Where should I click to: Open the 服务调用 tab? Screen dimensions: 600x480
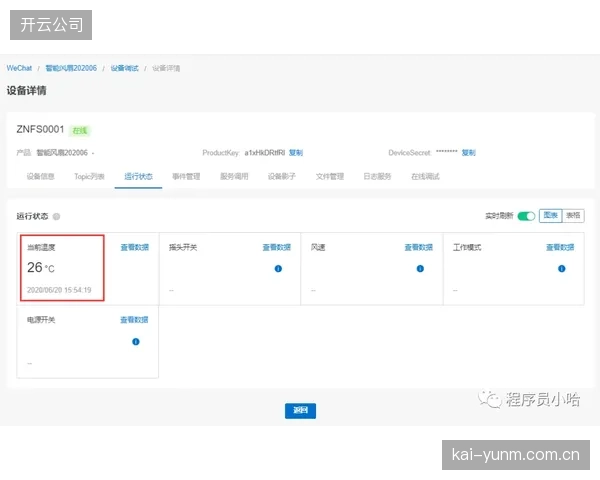pyautogui.click(x=234, y=176)
